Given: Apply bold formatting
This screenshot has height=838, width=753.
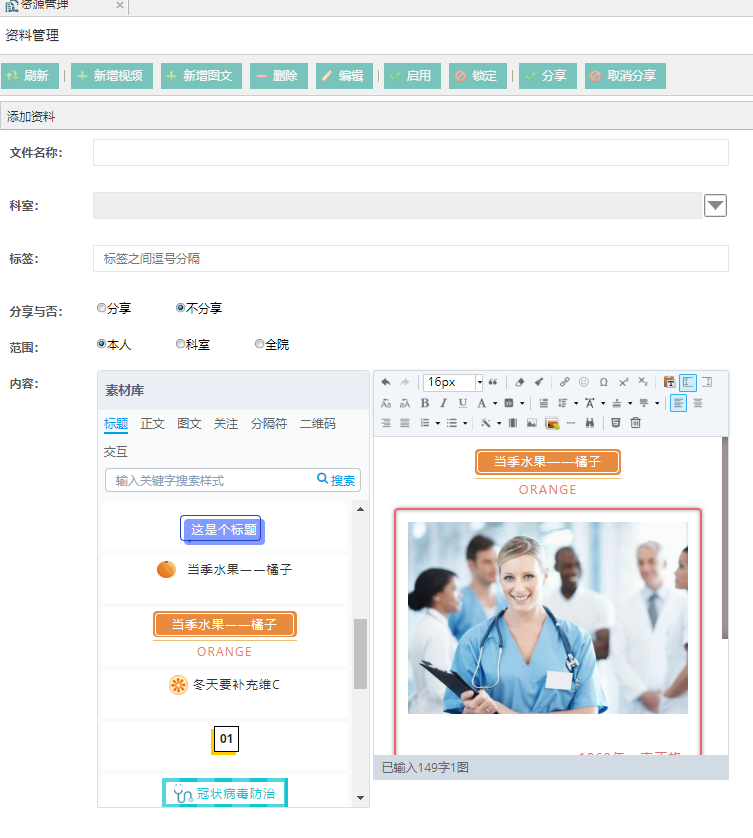Looking at the screenshot, I should click(425, 403).
